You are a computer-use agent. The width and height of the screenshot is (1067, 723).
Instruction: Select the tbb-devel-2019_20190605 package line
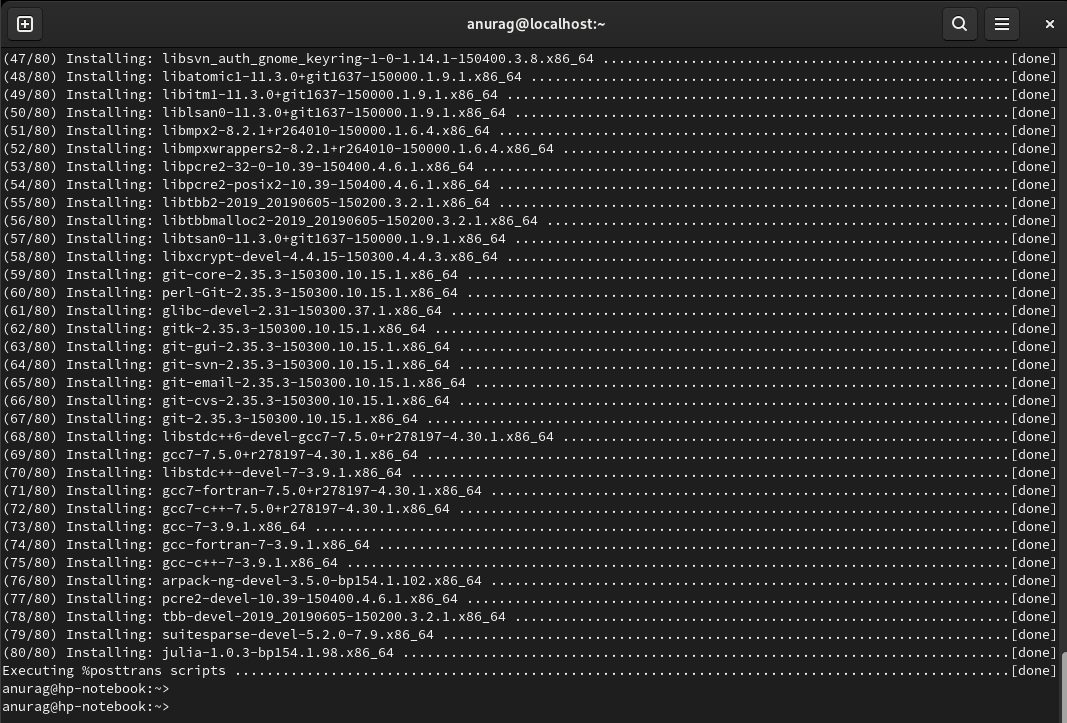pyautogui.click(x=529, y=617)
